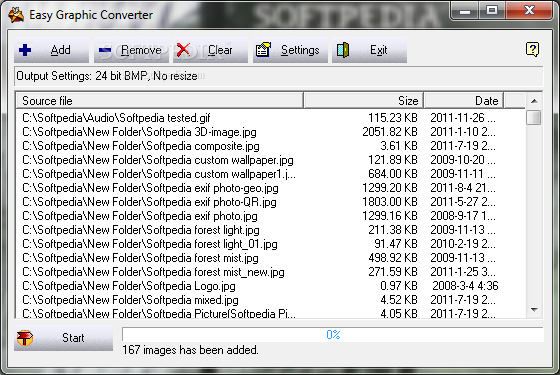
Task: Sort by the Size column header
Action: click(364, 101)
